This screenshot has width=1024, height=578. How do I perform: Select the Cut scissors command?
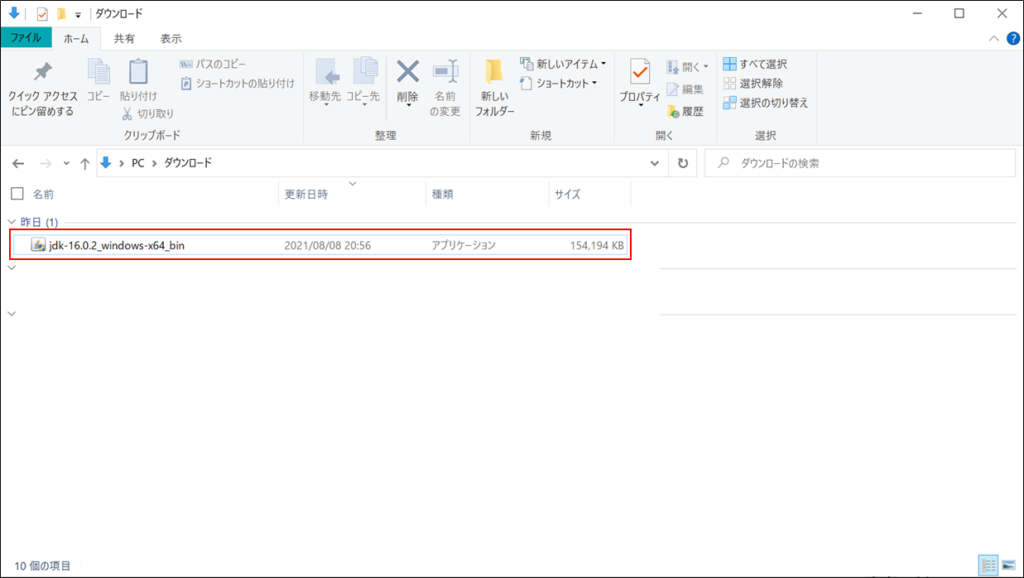pyautogui.click(x=148, y=114)
